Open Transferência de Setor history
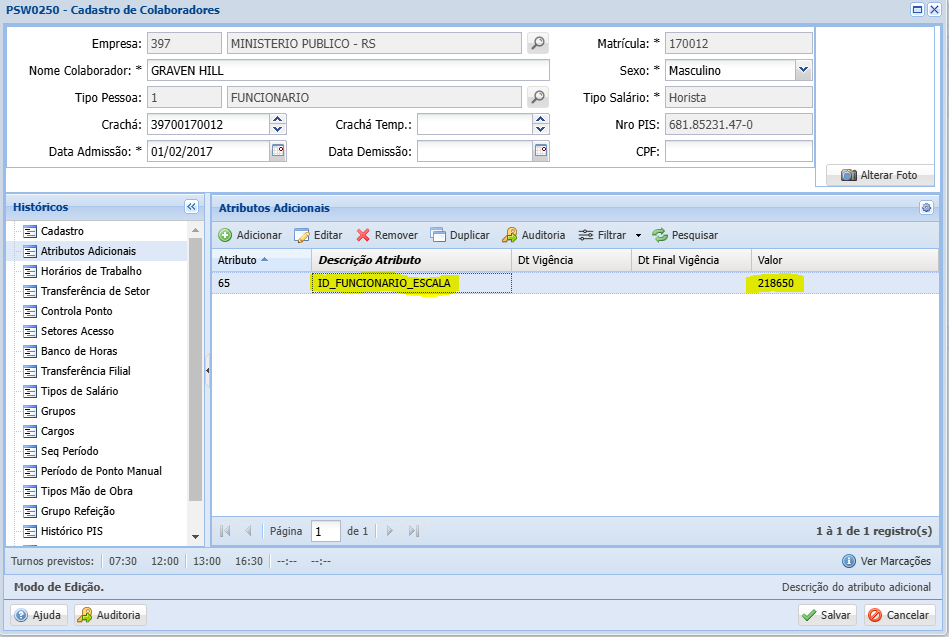This screenshot has width=949, height=637. click(x=95, y=291)
